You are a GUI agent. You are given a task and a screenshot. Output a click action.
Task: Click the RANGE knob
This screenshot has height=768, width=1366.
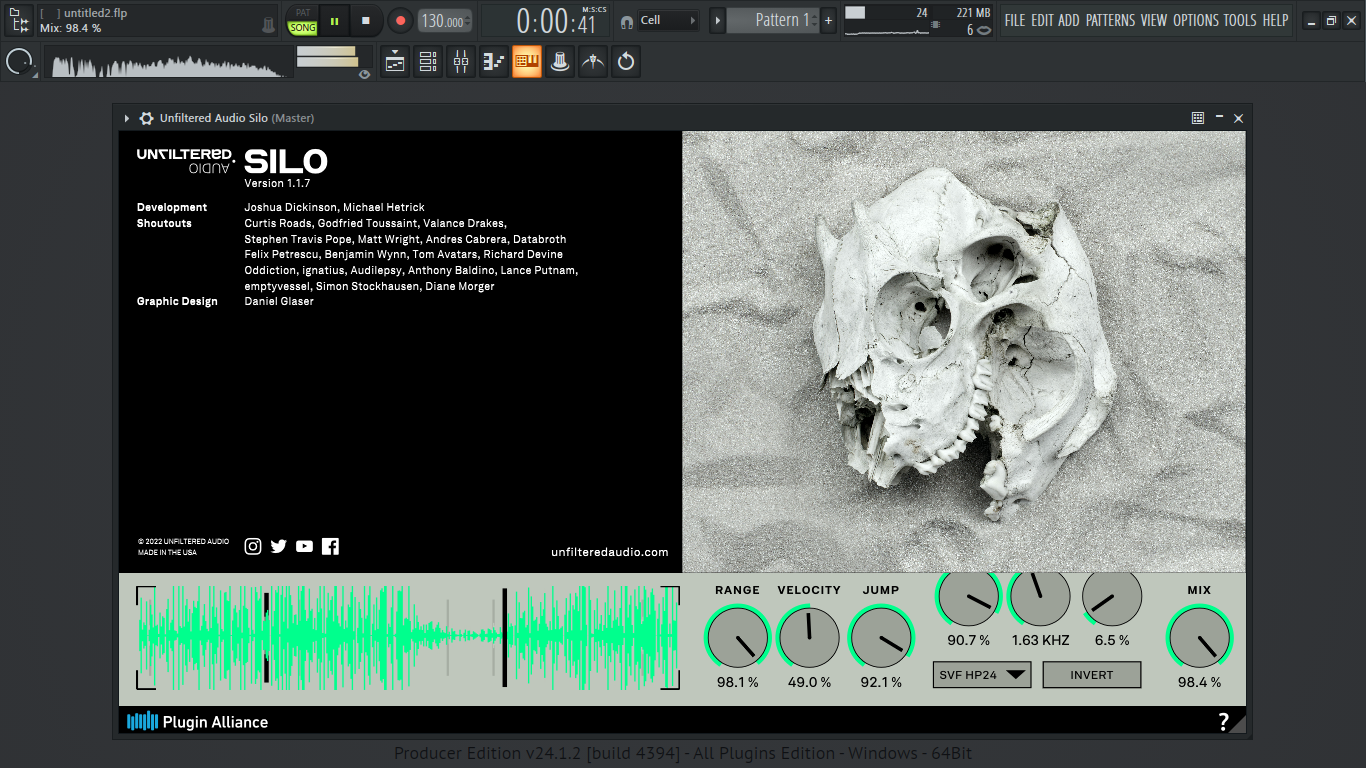click(x=737, y=637)
